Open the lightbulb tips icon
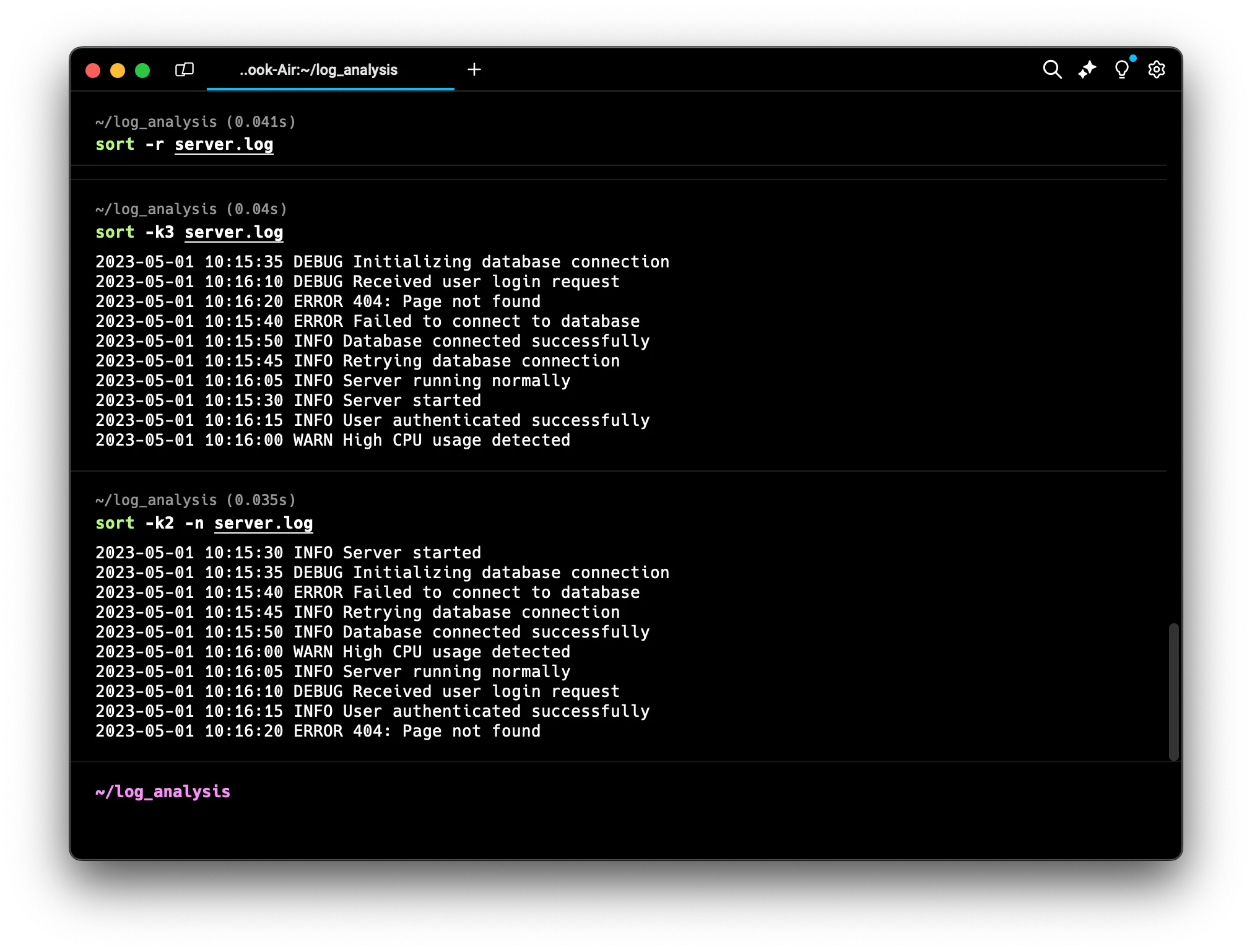The height and width of the screenshot is (952, 1252). coord(1121,69)
